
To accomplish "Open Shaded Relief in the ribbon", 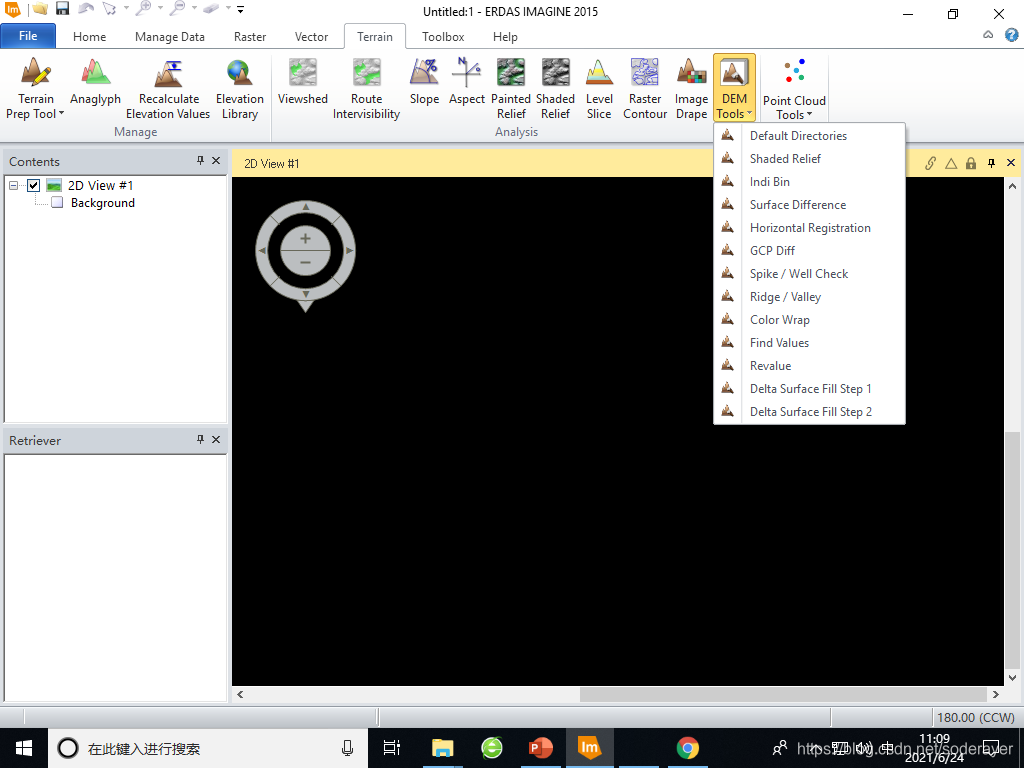I will (555, 88).
